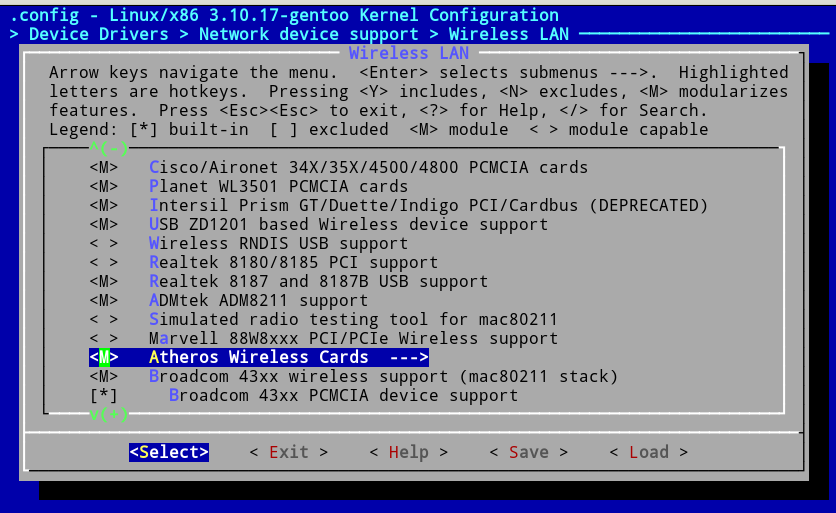This screenshot has height=513, width=836.
Task: Select Cisco/Aironet 34X/35X/4500/4800 PCMCIA cards entry
Action: pyautogui.click(x=368, y=167)
